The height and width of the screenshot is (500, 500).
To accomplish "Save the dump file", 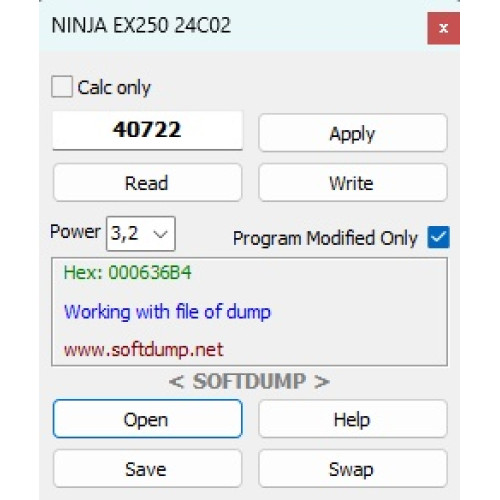I will point(147,468).
